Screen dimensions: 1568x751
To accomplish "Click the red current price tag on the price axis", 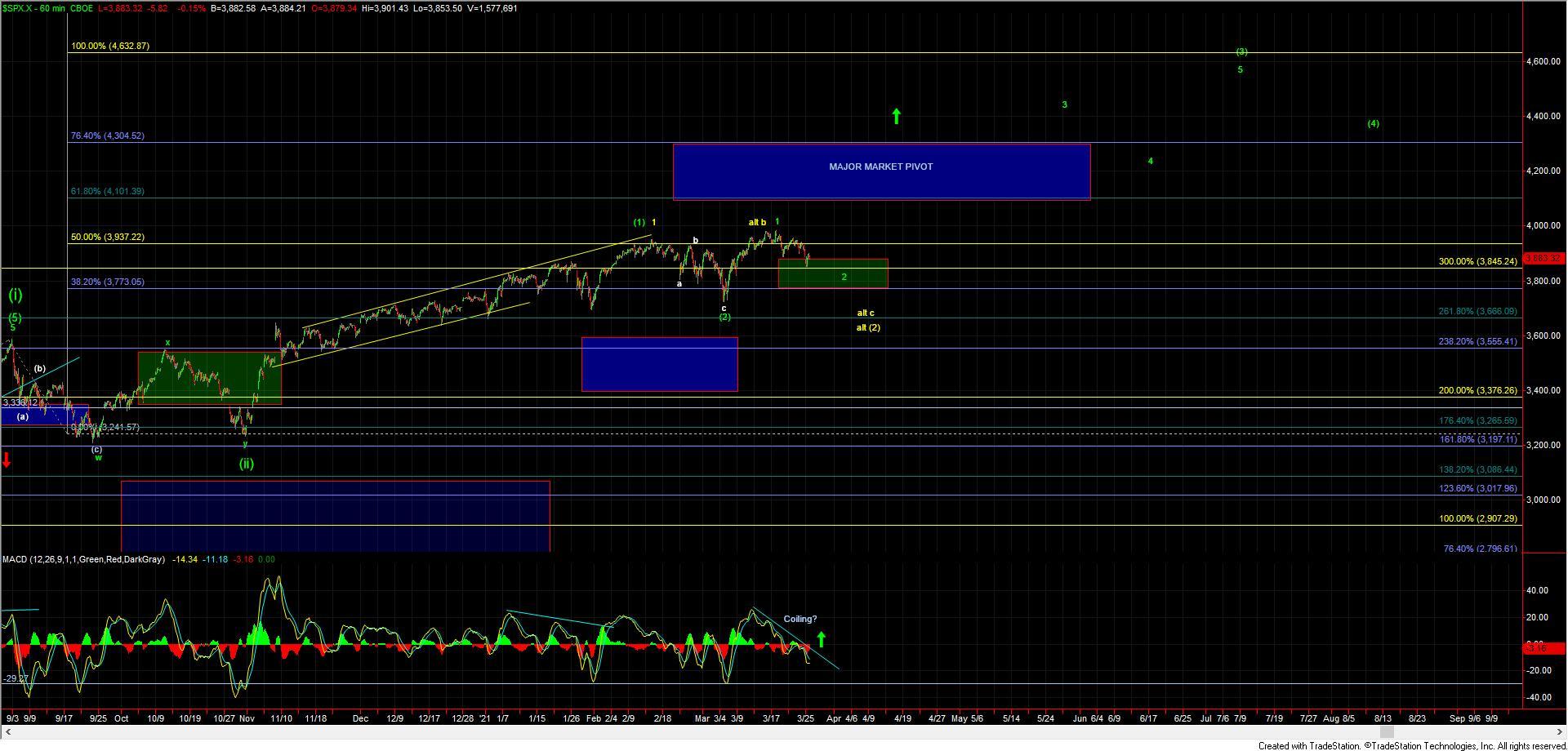I will pos(1543,258).
